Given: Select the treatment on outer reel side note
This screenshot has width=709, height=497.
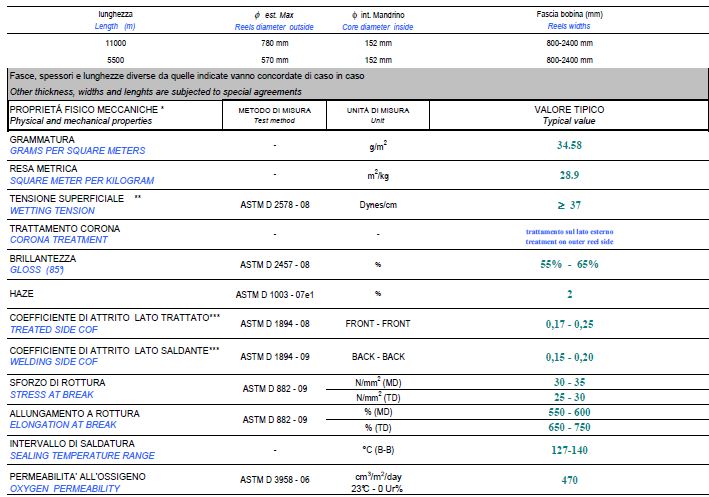Looking at the screenshot, I should (569, 240).
